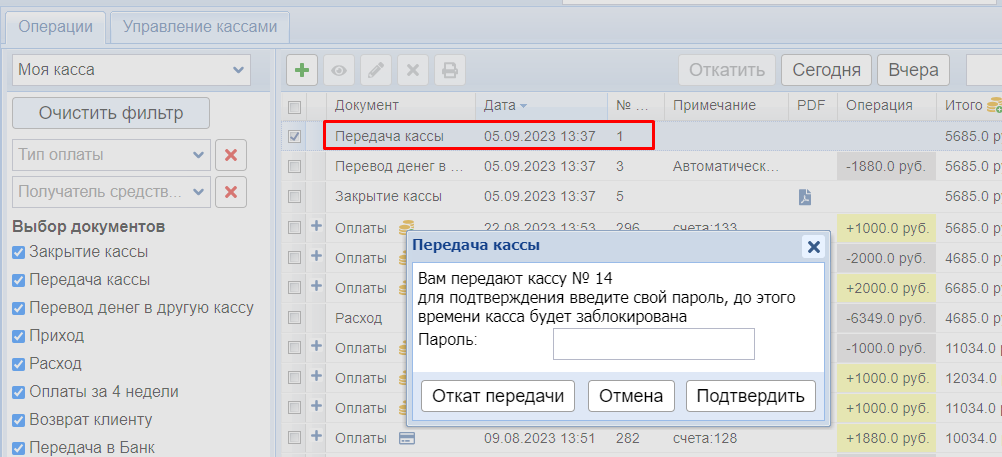The height and width of the screenshot is (457, 1002).
Task: Click the green plus add document icon
Action: pos(303,71)
